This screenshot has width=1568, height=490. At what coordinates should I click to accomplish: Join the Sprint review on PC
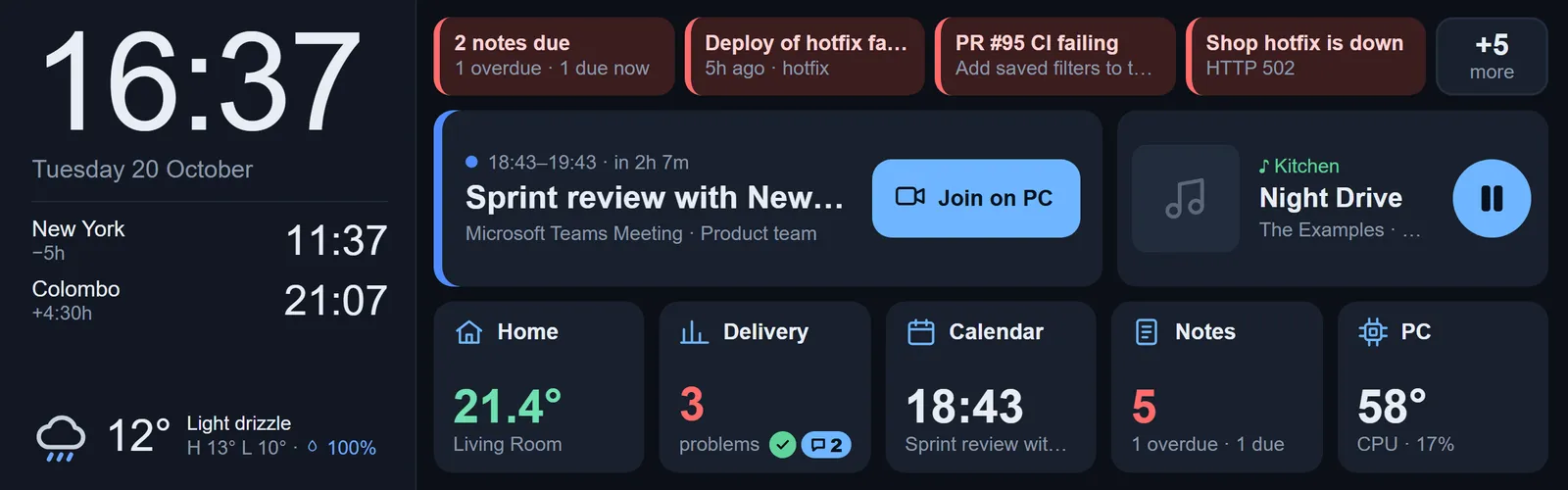point(976,198)
